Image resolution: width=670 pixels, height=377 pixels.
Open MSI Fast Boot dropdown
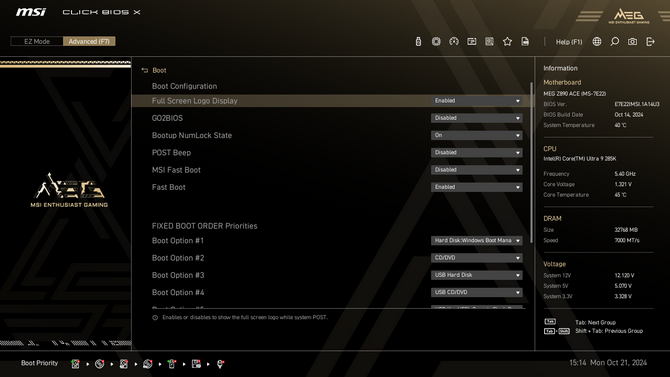tap(476, 170)
